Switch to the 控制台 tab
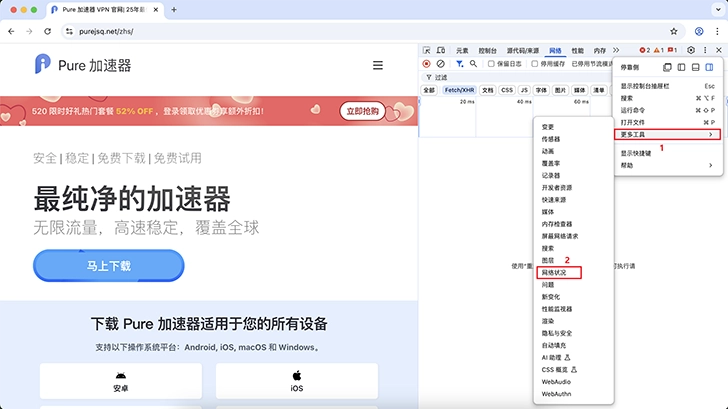728x409 pixels. click(488, 50)
